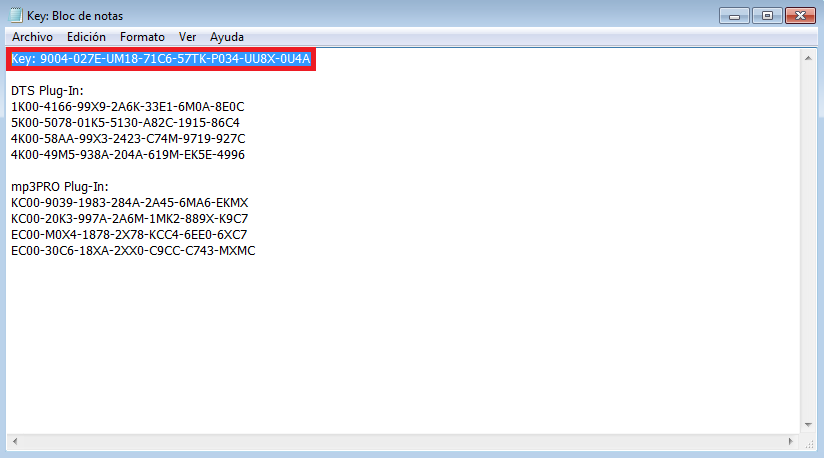
Task: Minimize the Bloc de notas window
Action: coord(734,16)
